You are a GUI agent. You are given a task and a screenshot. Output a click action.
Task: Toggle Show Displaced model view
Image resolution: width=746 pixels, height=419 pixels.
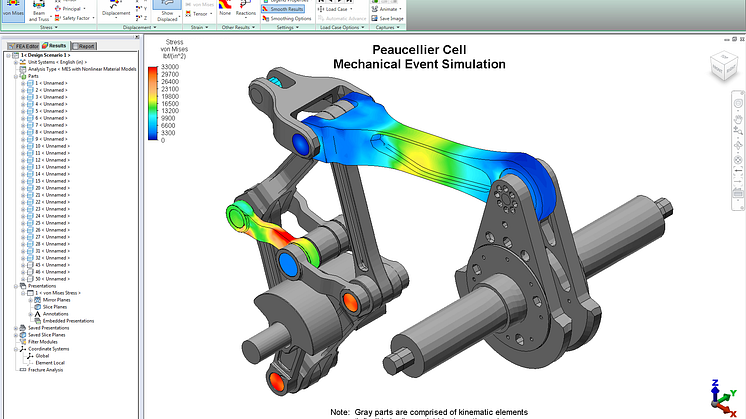pos(167,11)
